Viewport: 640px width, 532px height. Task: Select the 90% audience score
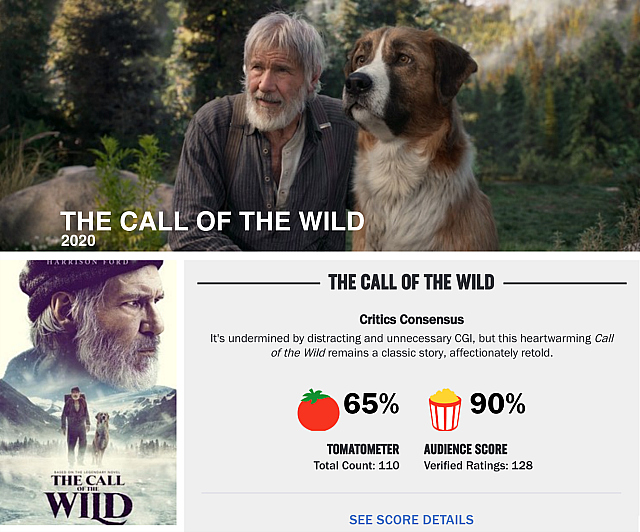498,403
